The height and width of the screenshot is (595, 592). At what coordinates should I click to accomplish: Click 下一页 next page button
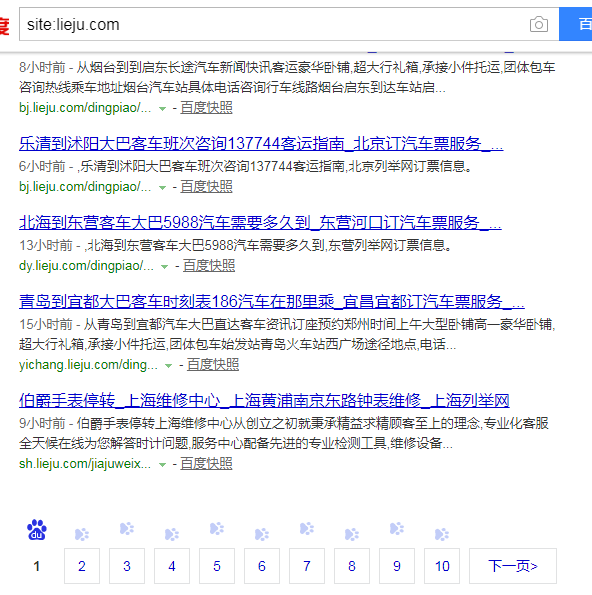(x=513, y=566)
